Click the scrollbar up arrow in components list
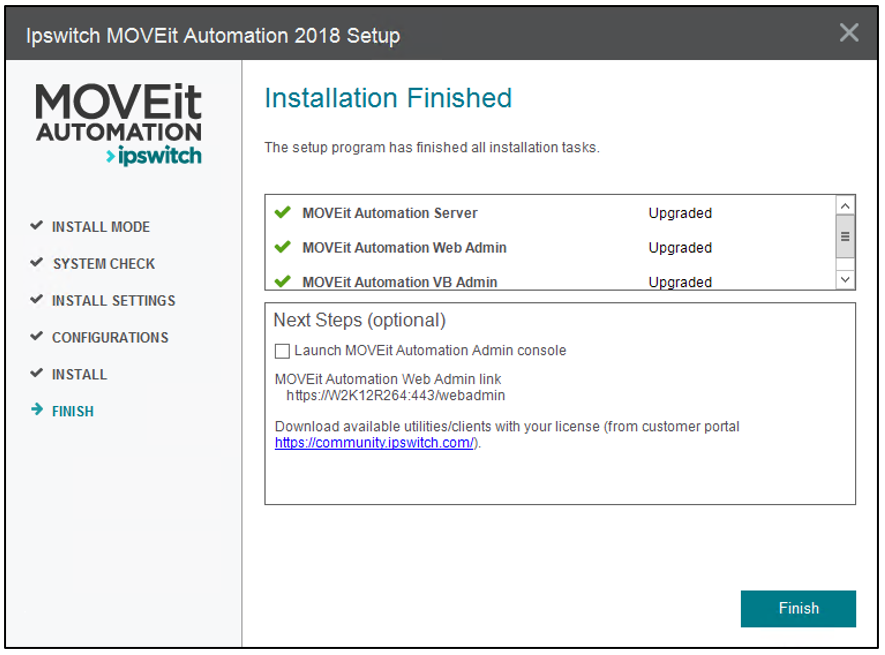Viewport: 885px width, 655px height. coord(845,203)
